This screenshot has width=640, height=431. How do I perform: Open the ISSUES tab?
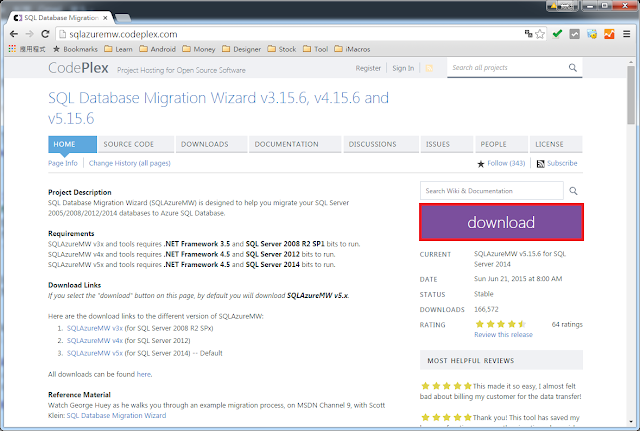pyautogui.click(x=447, y=144)
